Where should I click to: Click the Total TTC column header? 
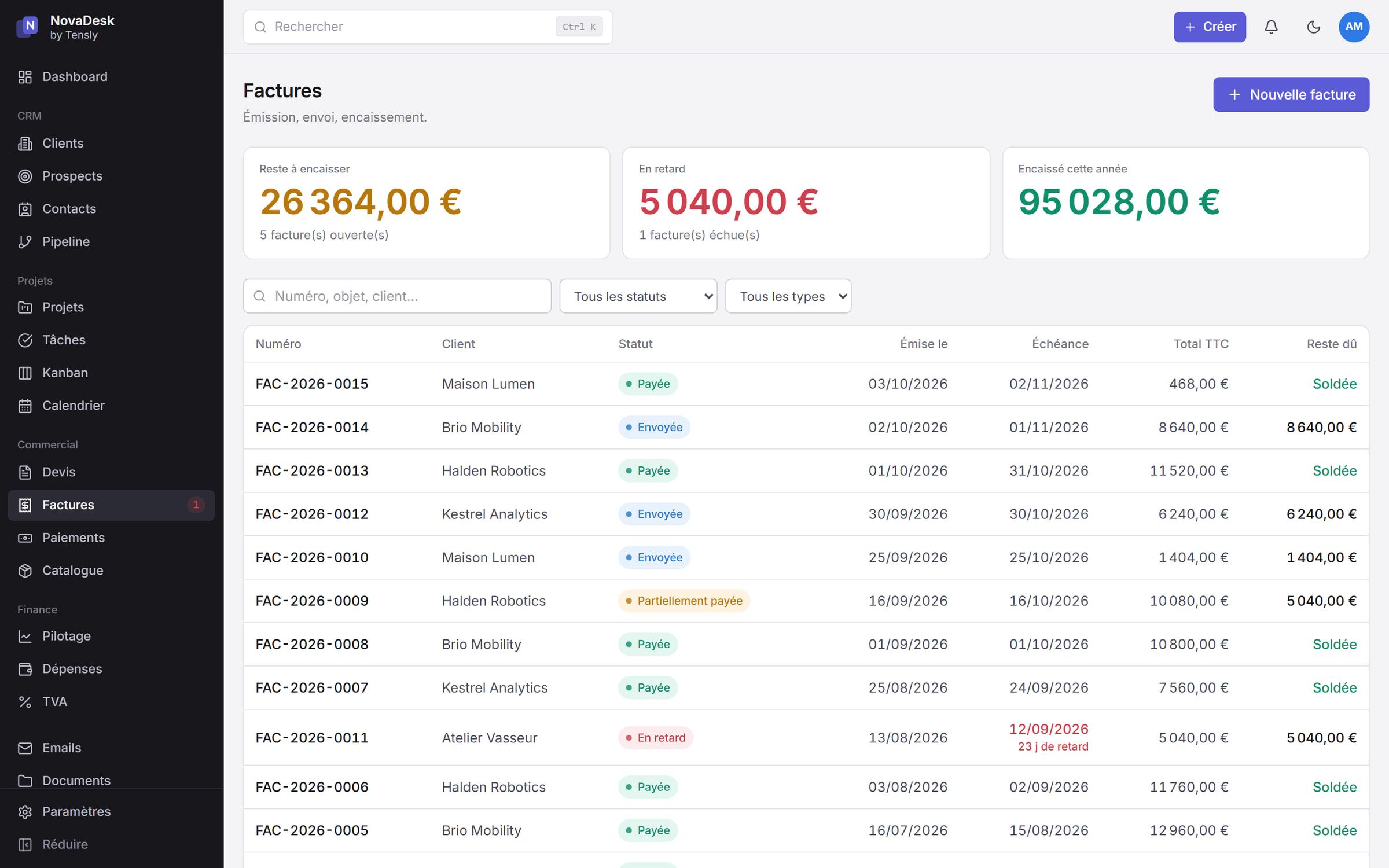pos(1201,344)
